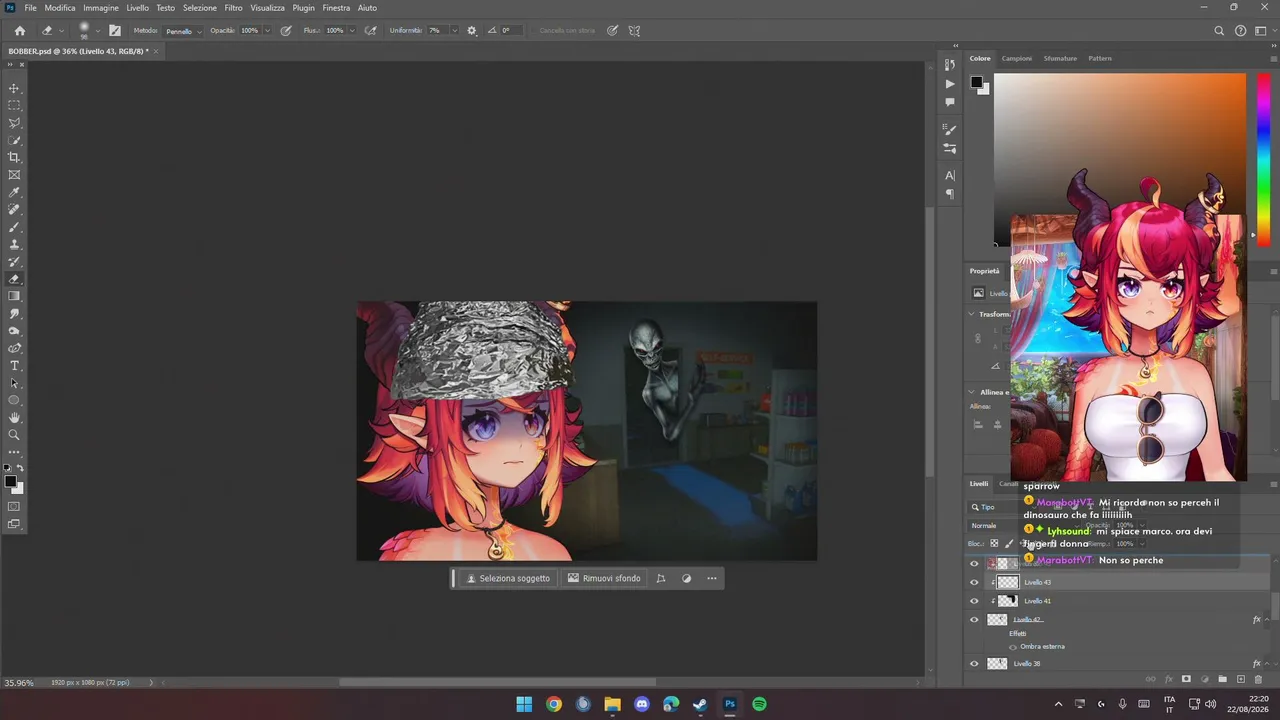The image size is (1280, 720).
Task: Click the rainbow hue slider in the Colore panel
Action: pos(1264,160)
